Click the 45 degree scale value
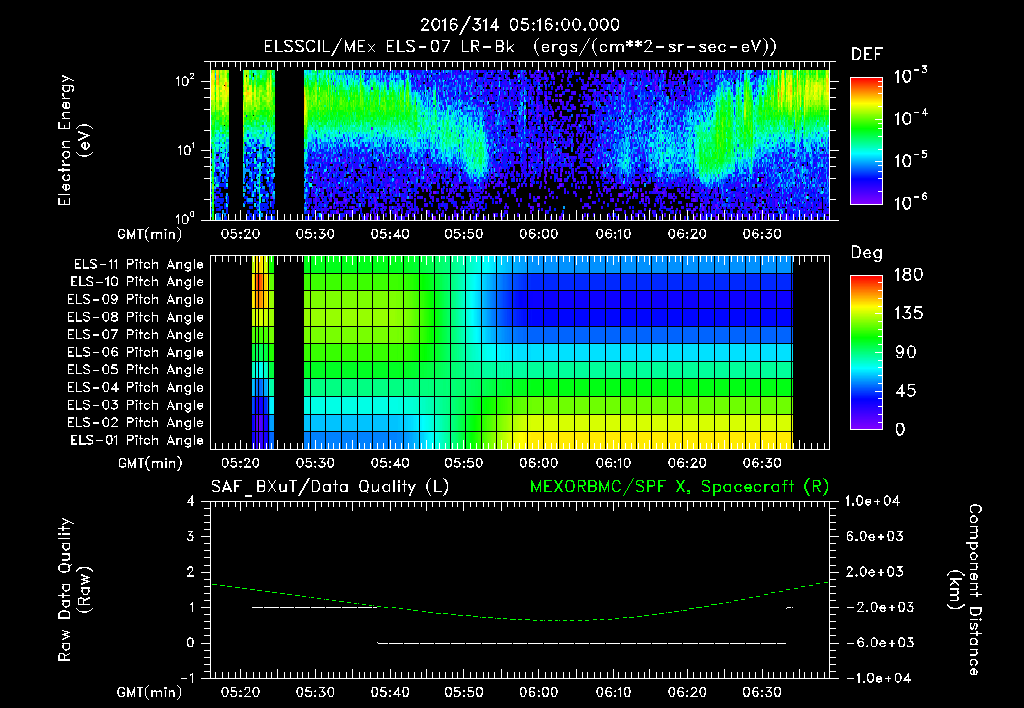Image resolution: width=1024 pixels, height=708 pixels. [906, 391]
